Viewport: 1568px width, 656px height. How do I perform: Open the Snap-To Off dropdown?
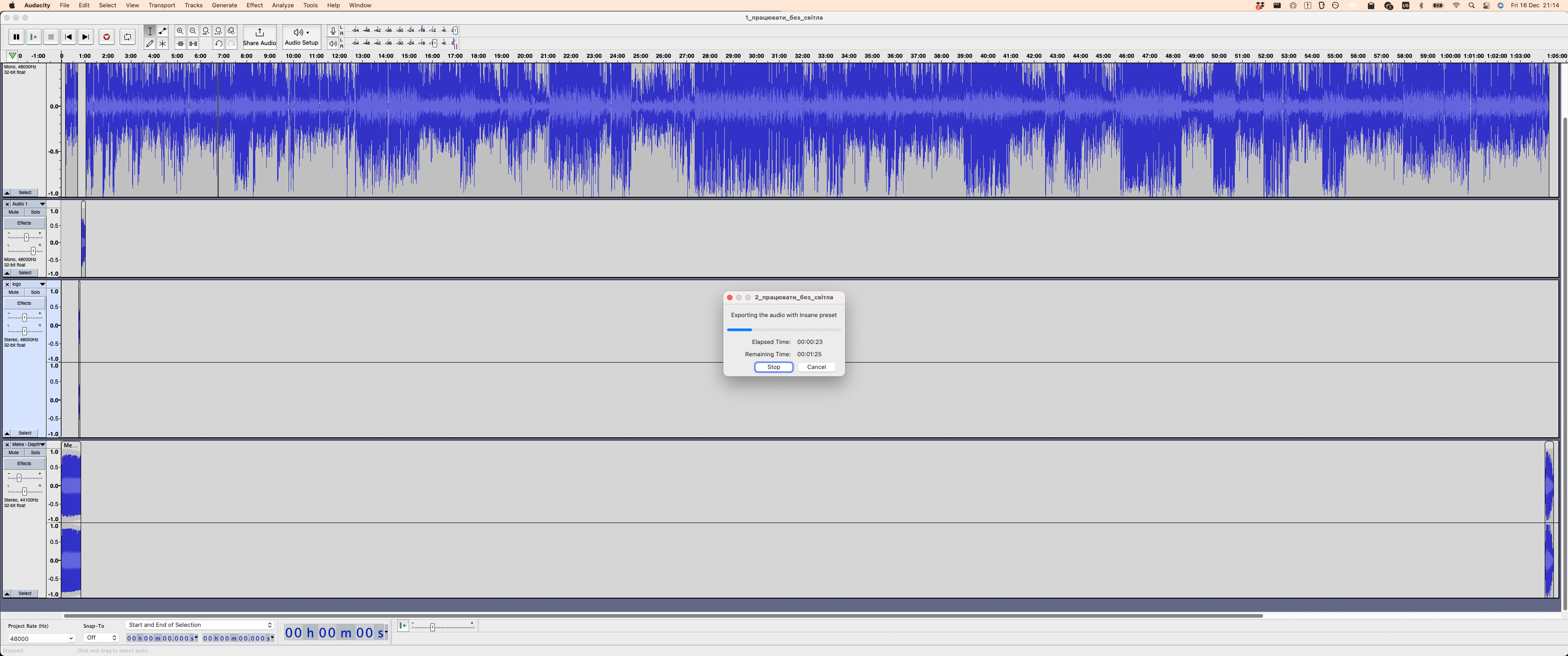[100, 638]
